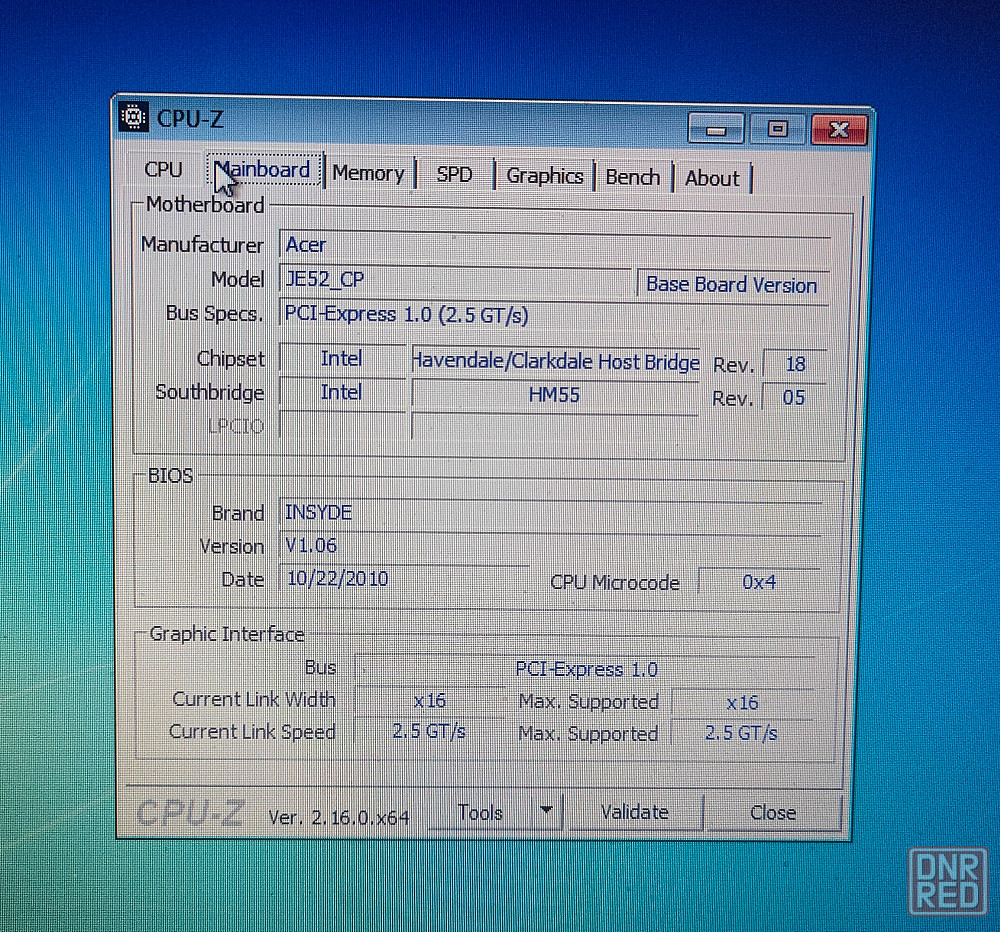Viewport: 1000px width, 932px height.
Task: Switch to the CPU tab
Action: 163,170
